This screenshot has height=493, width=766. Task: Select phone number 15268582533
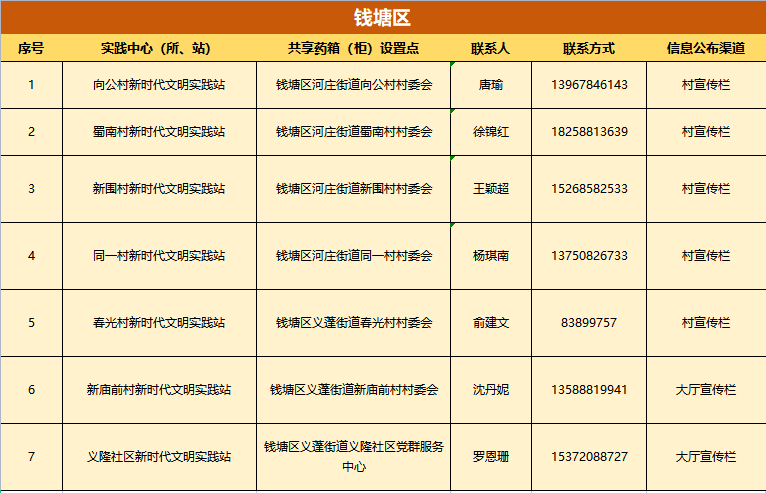pyautogui.click(x=589, y=189)
